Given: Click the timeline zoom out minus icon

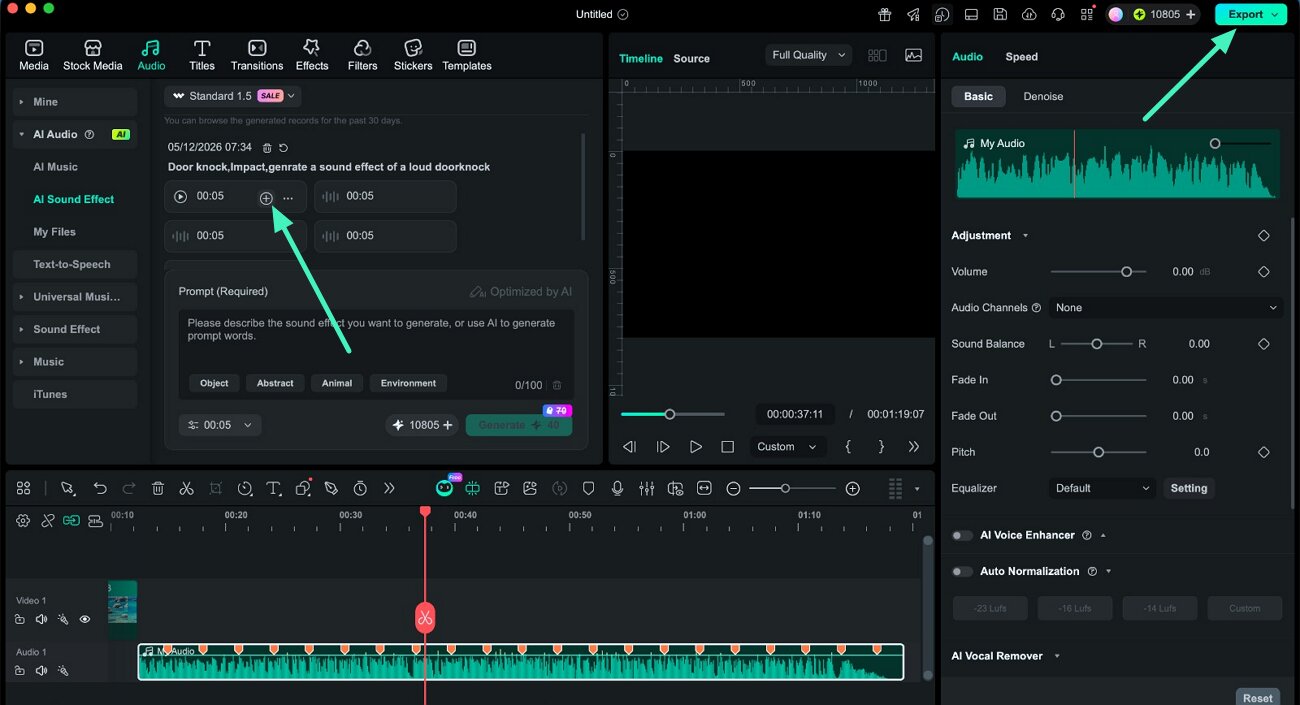Looking at the screenshot, I should (733, 488).
